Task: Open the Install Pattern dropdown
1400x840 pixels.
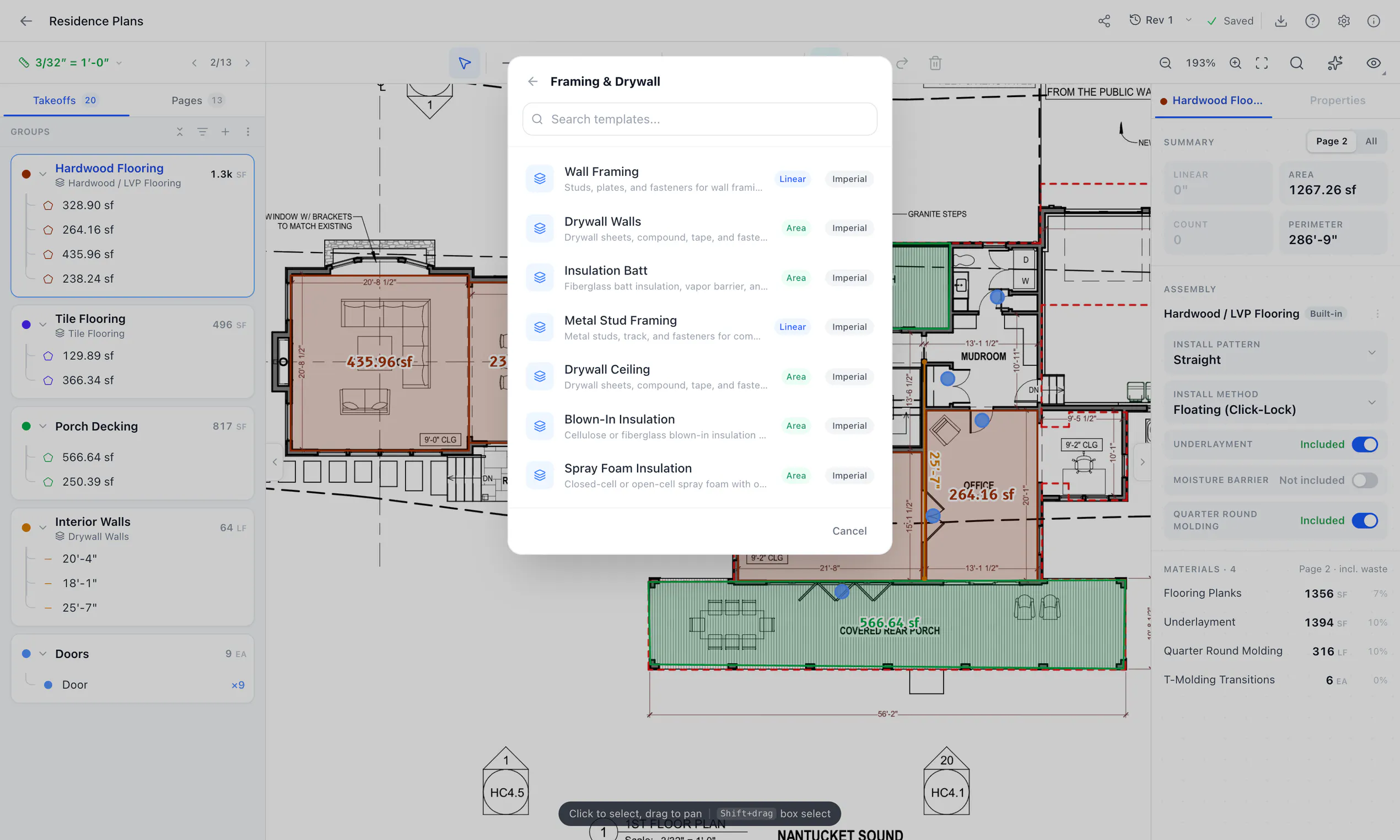Action: [1275, 353]
